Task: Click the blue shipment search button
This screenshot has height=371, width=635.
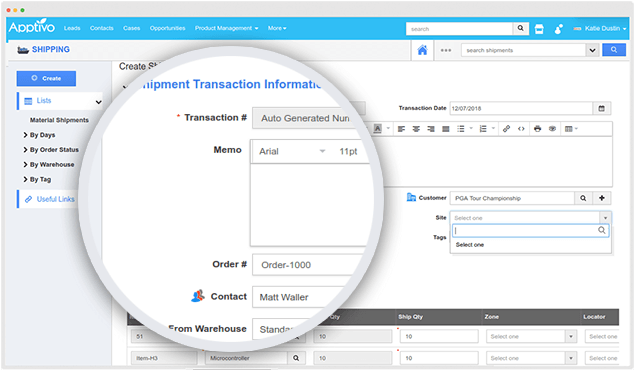Action: pos(614,50)
